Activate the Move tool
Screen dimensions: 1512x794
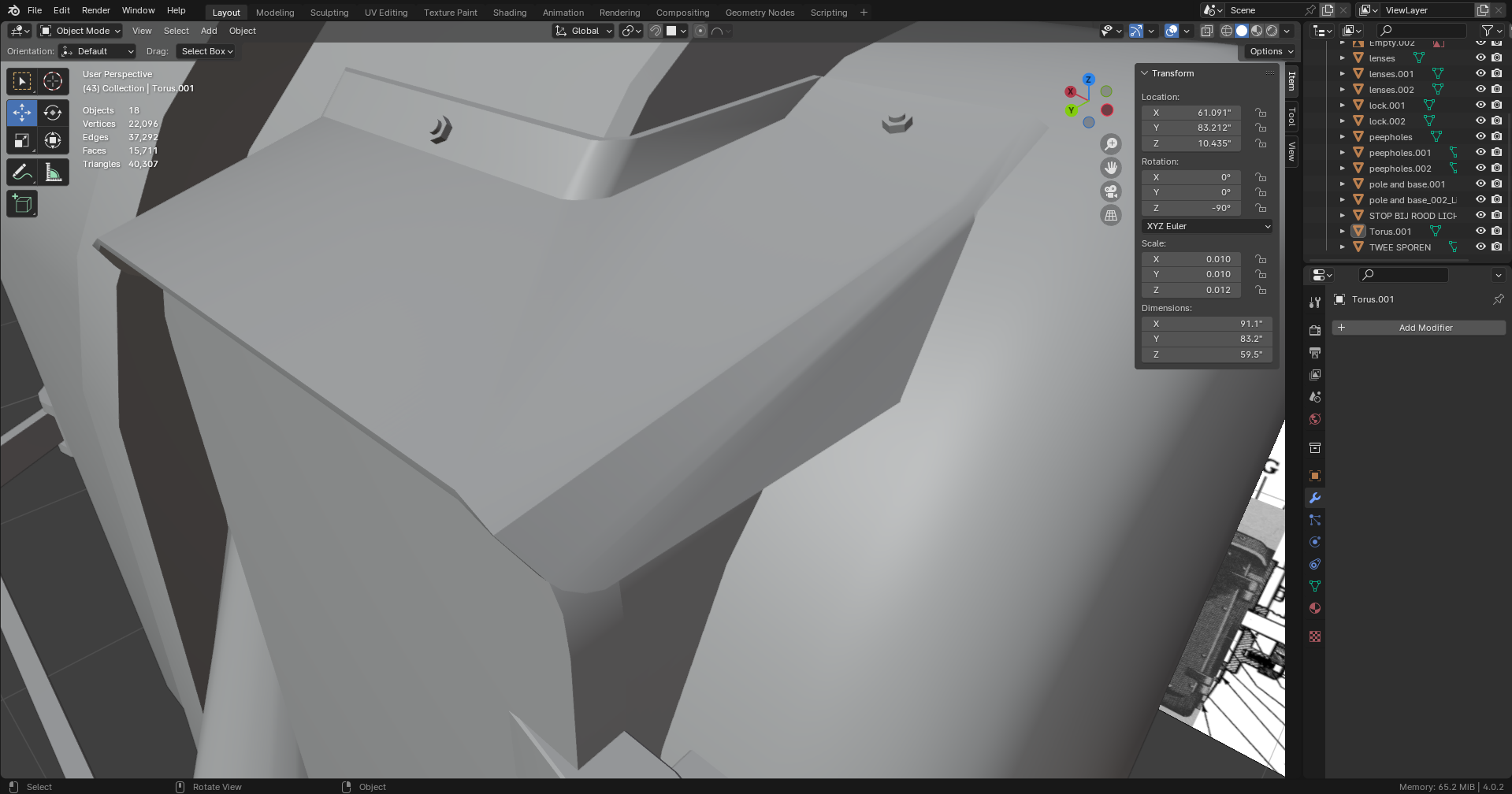(x=22, y=113)
